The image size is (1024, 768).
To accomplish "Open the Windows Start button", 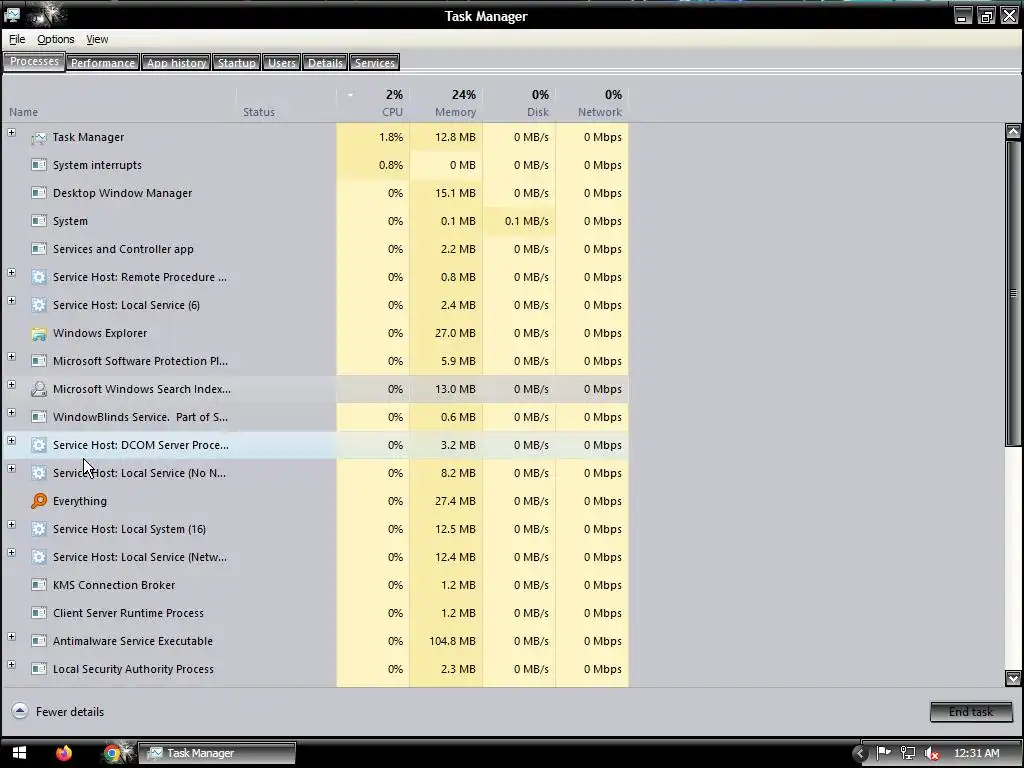I will point(19,753).
